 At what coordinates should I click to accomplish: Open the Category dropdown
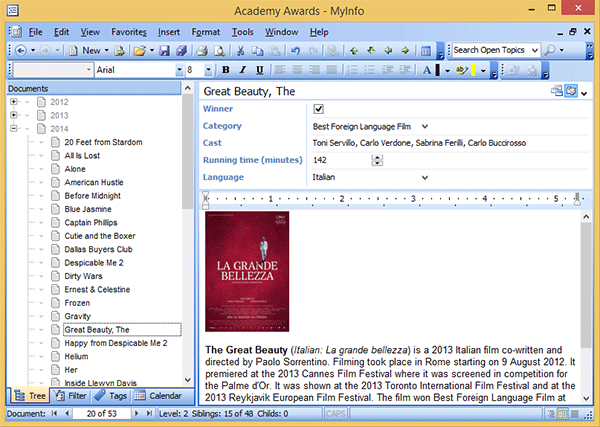[x=425, y=126]
